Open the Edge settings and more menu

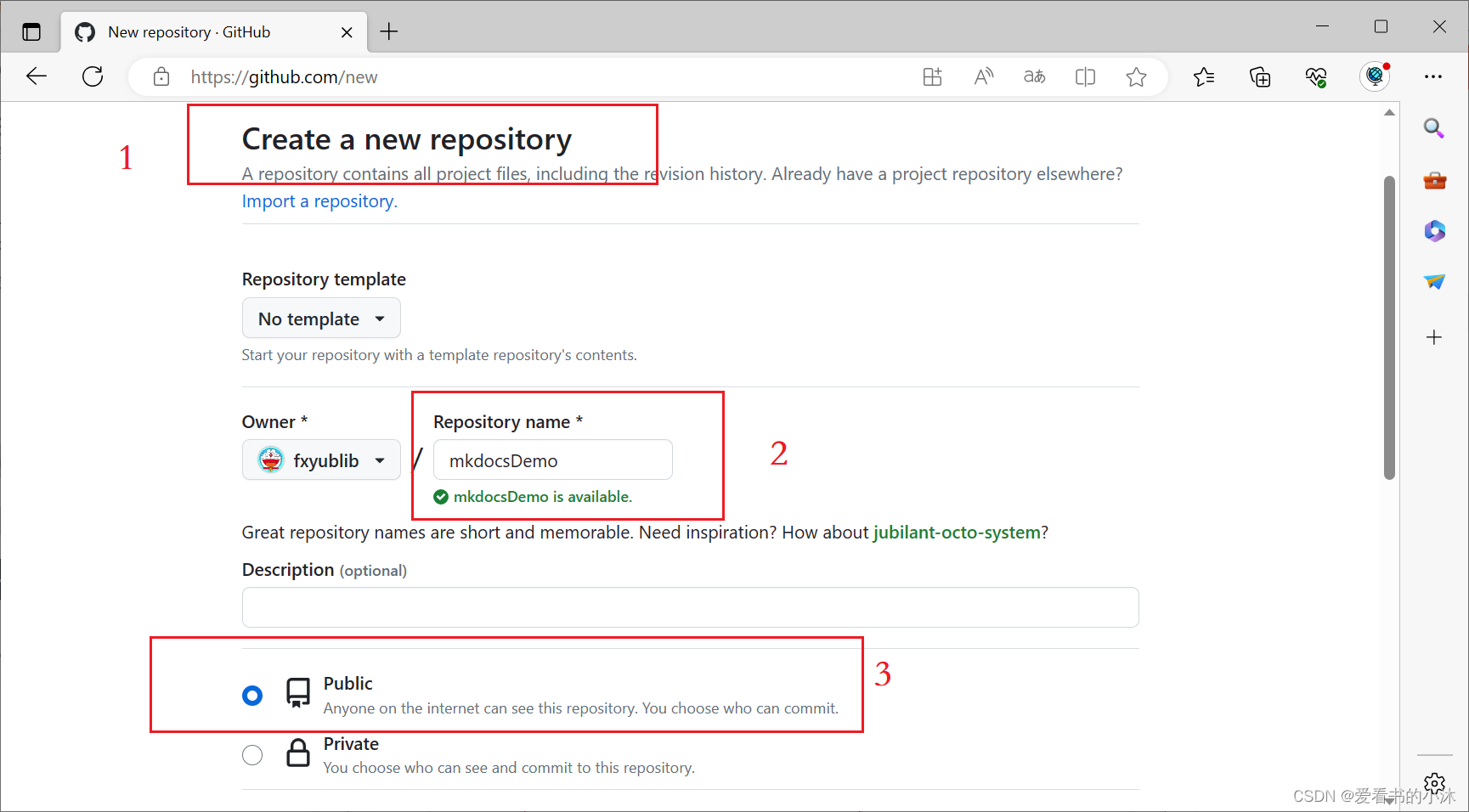click(1433, 76)
